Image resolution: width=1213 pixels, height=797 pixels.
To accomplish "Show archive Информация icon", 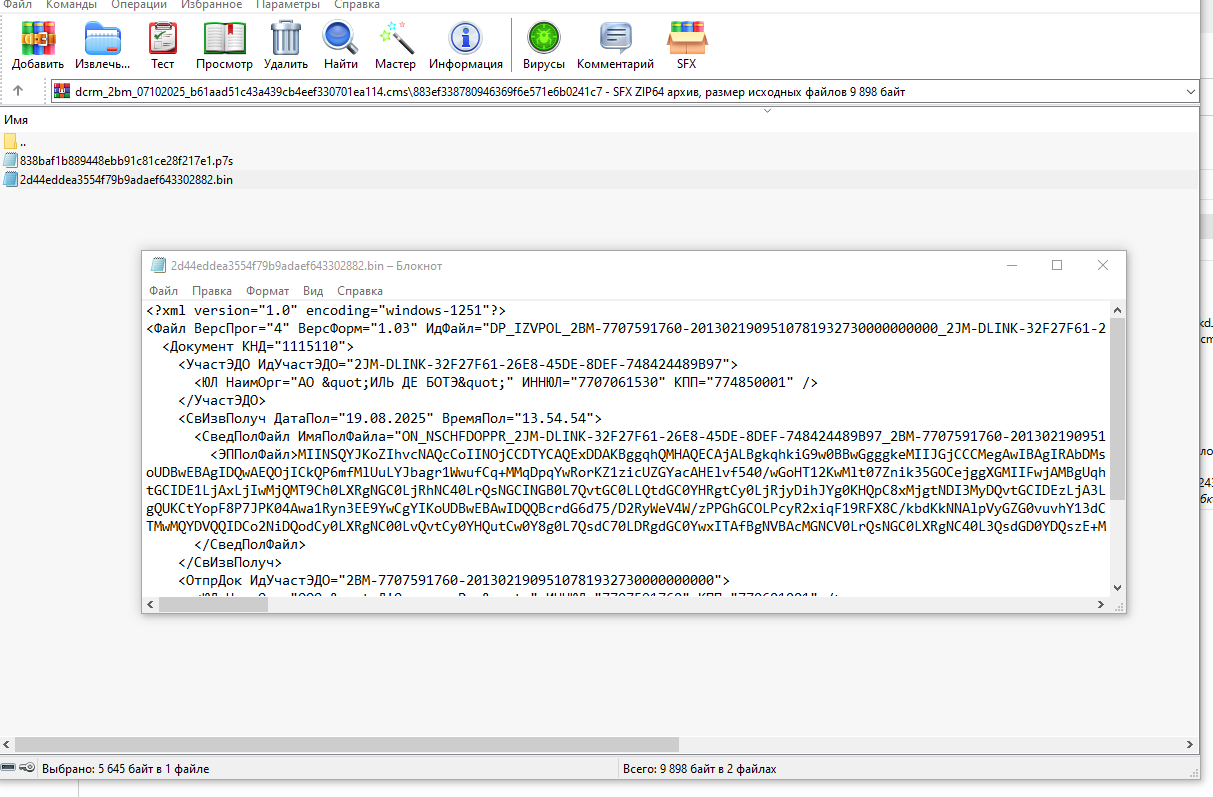I will coord(466,38).
